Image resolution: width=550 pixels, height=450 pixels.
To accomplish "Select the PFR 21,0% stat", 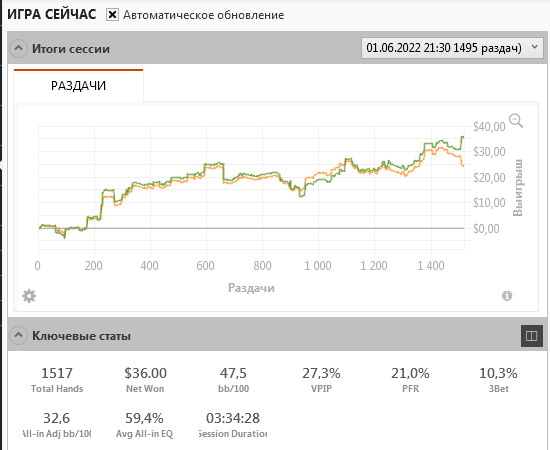I will tap(410, 379).
